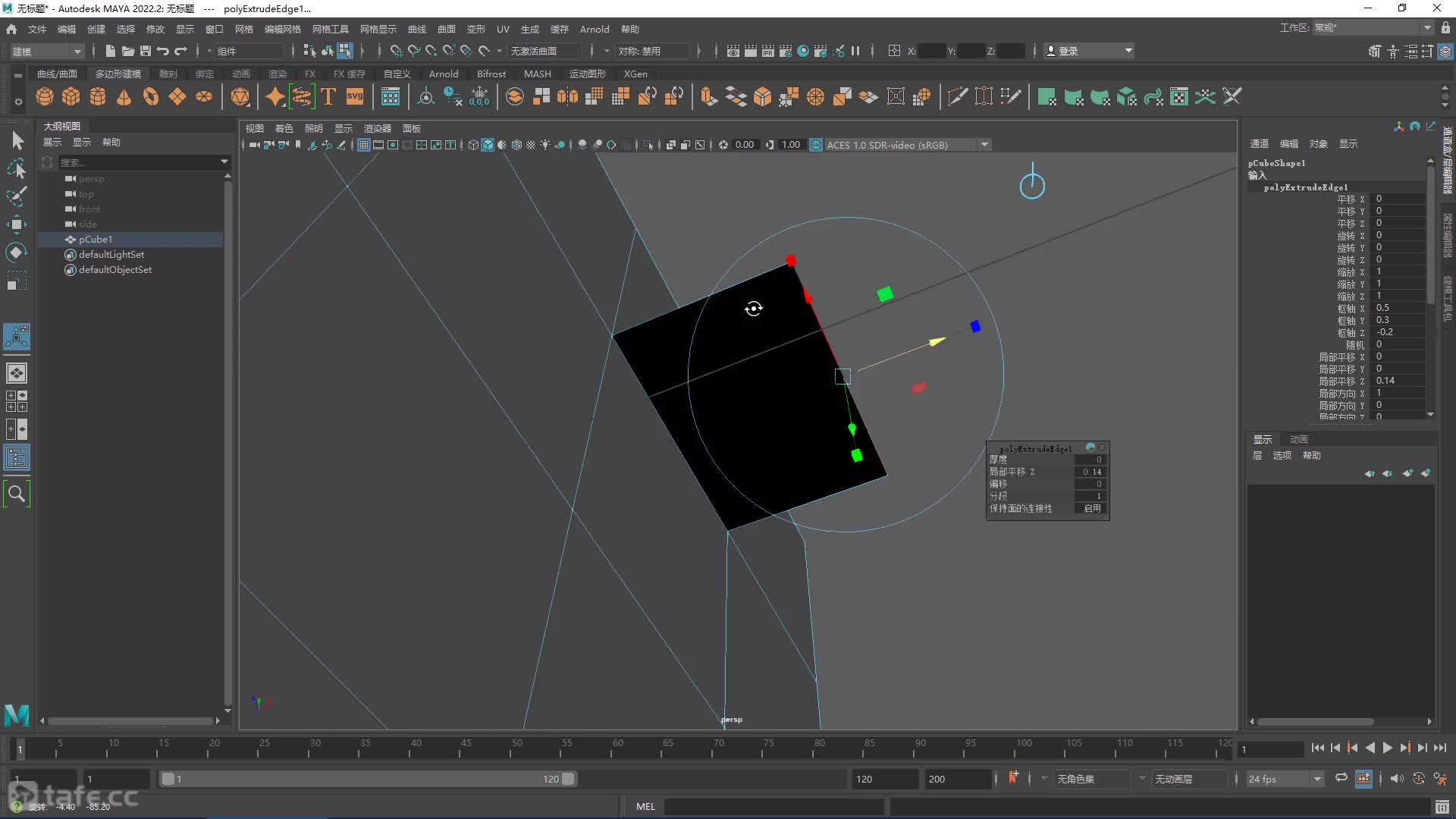The image size is (1456, 819).
Task: Toggle viewport grid display button
Action: pos(364,145)
